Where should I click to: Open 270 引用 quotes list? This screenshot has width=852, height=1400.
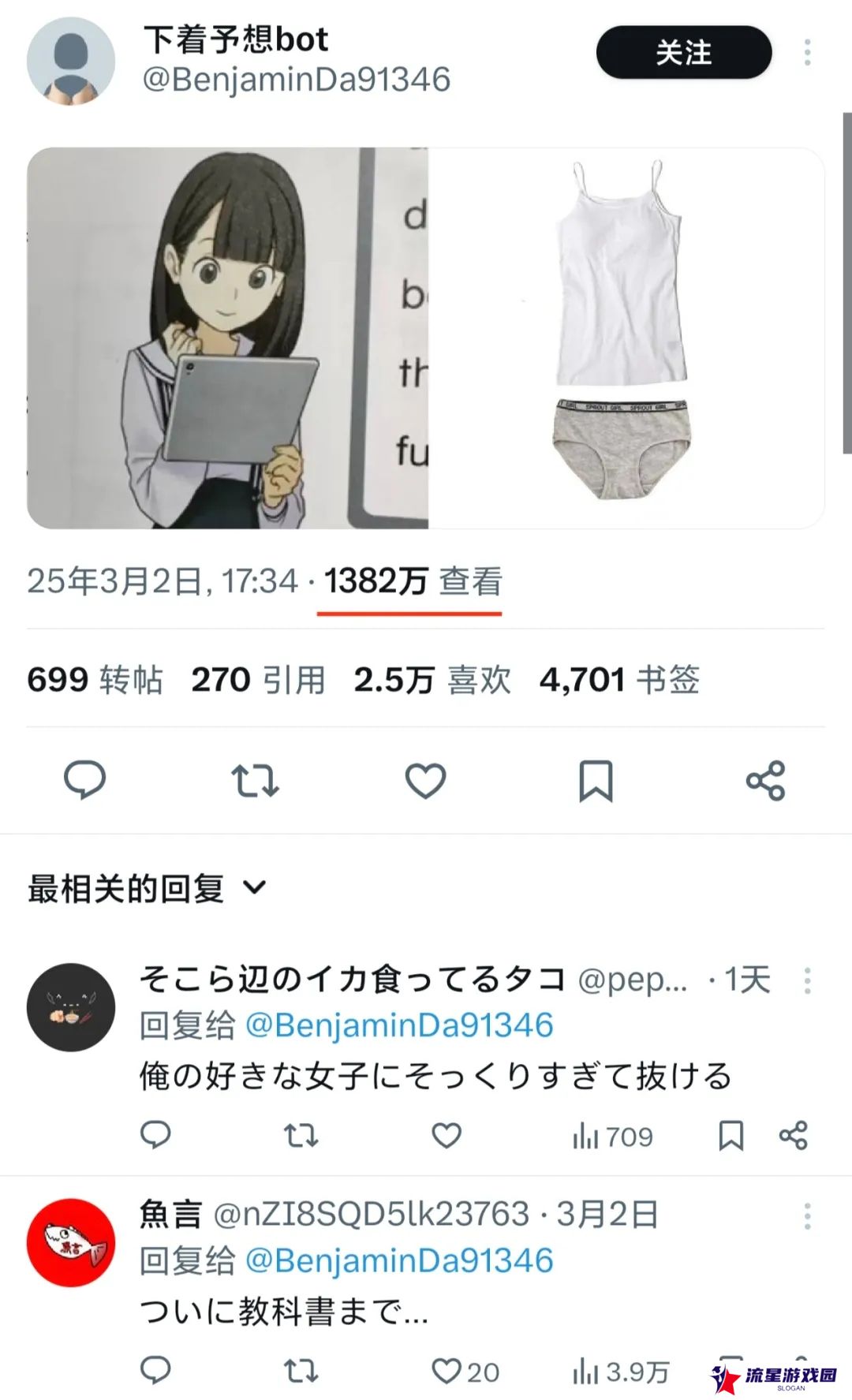pyautogui.click(x=258, y=679)
